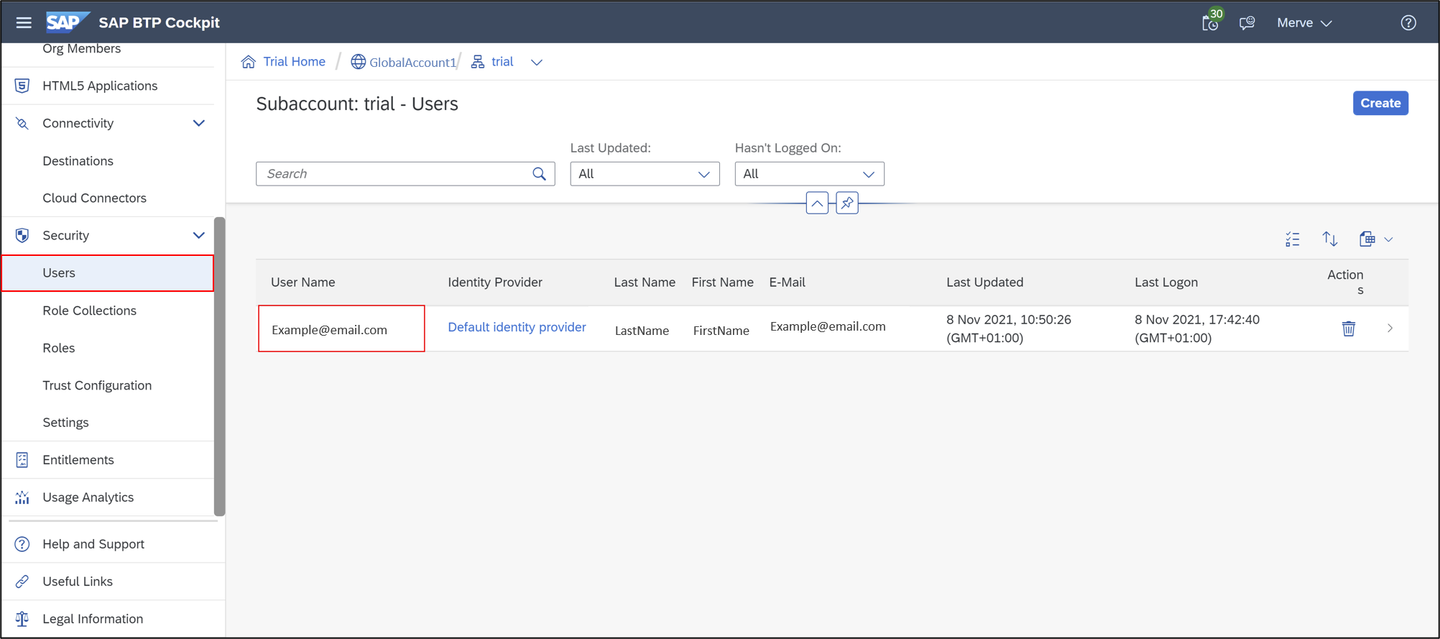Screen dimensions: 1440x639
Task: Open Role Collections in sidebar
Action: (x=90, y=310)
